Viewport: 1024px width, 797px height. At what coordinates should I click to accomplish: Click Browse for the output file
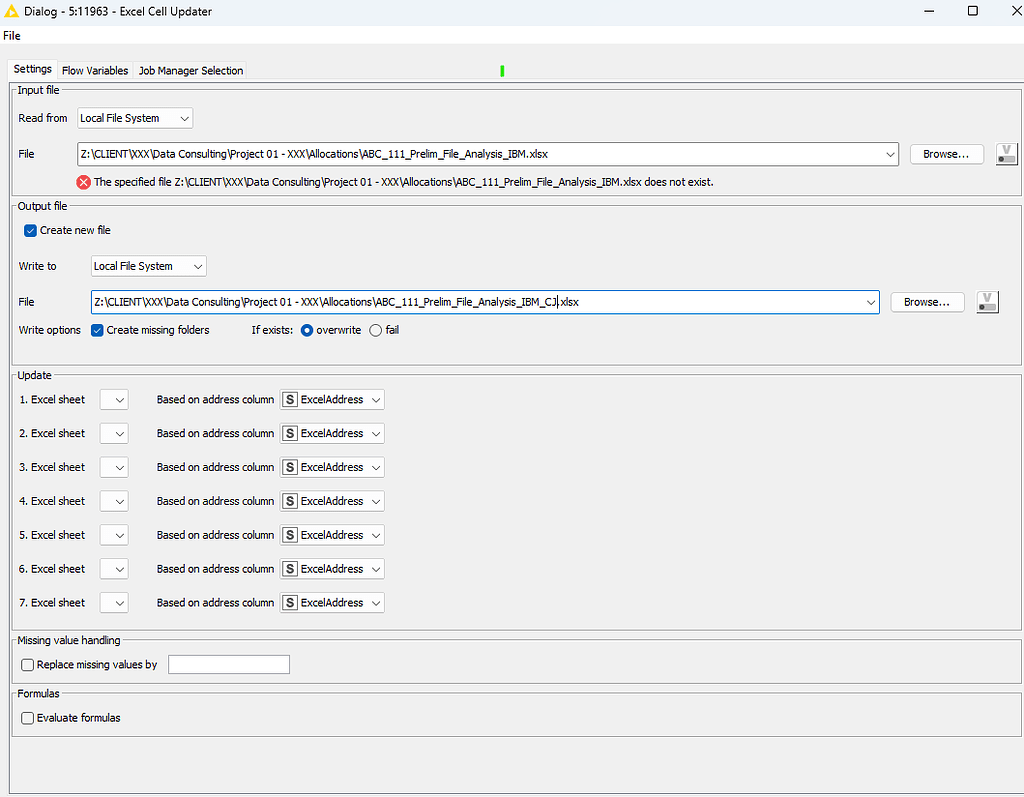[x=926, y=301]
